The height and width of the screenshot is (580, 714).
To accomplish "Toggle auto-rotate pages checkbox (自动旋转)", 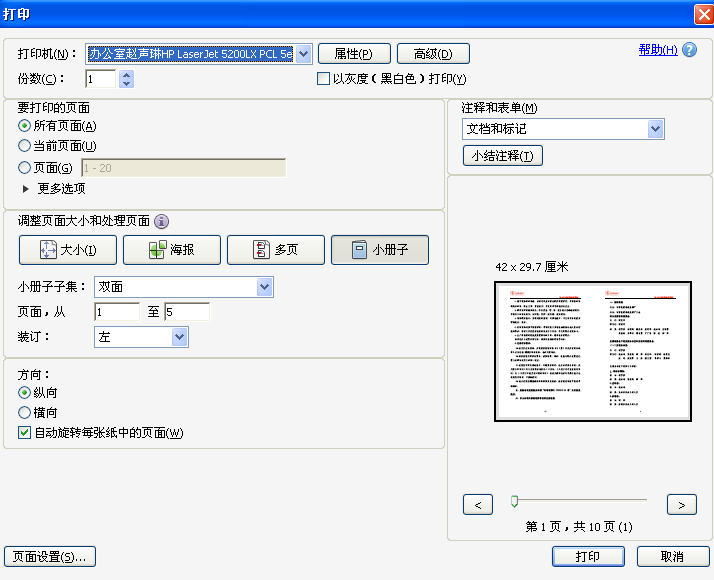I will pos(25,432).
